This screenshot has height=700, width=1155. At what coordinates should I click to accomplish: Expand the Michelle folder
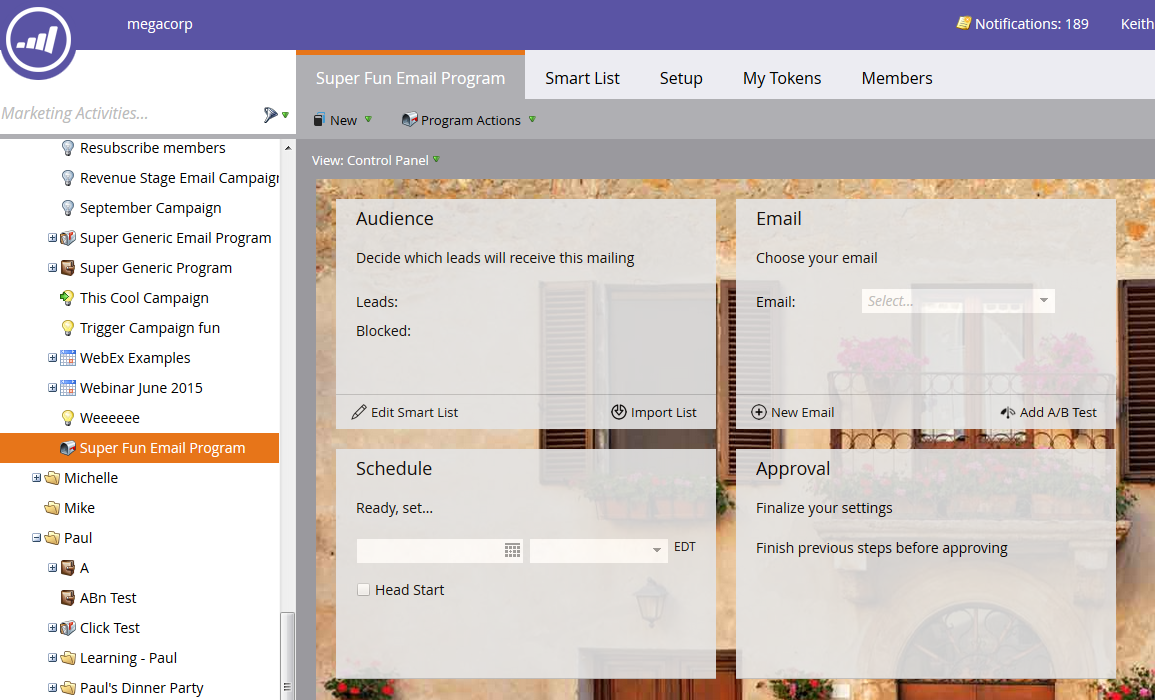[36, 478]
